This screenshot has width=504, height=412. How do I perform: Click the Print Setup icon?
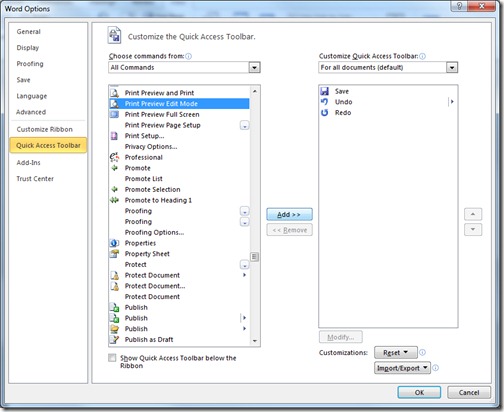pos(114,136)
